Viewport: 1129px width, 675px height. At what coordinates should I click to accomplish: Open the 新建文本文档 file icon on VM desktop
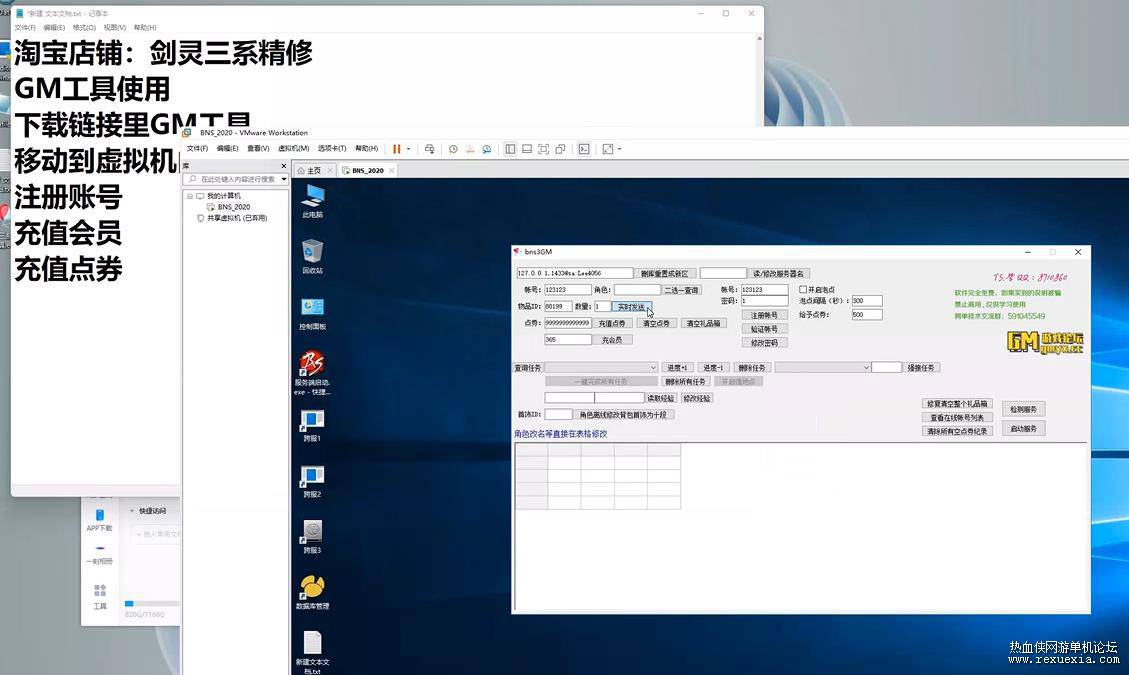click(x=312, y=652)
